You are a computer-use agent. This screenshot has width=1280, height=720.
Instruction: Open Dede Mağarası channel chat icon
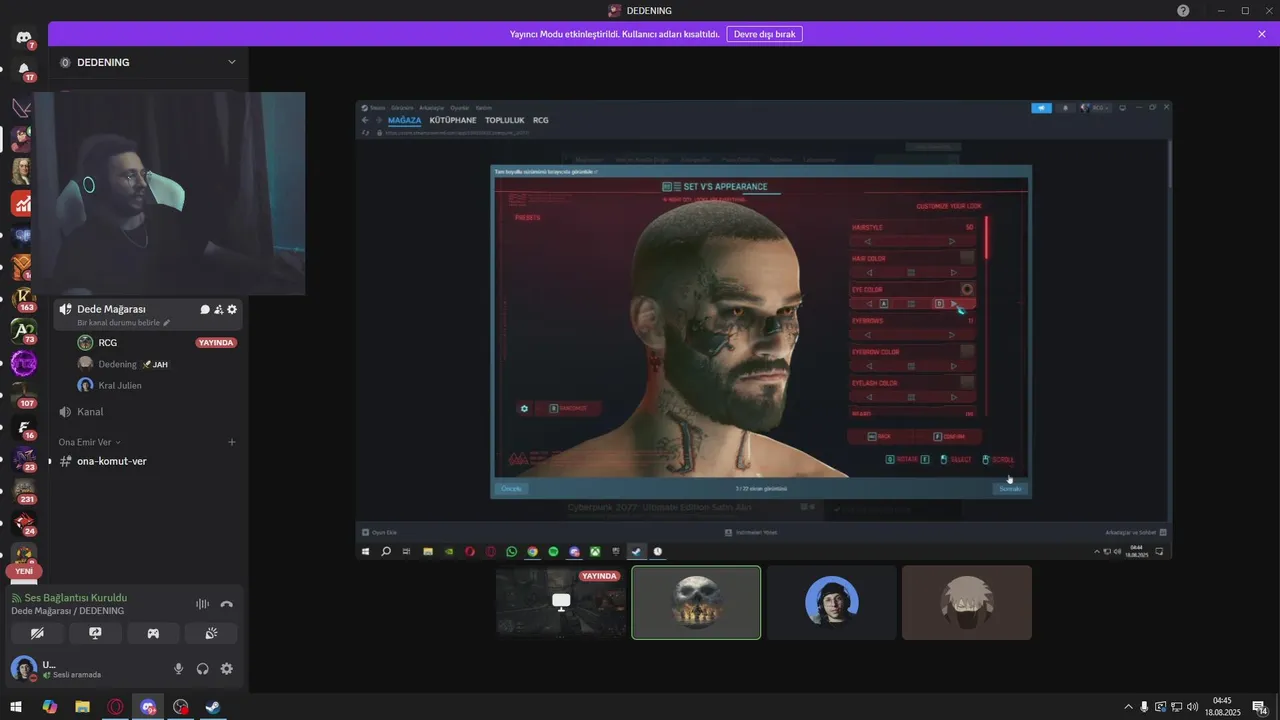coord(205,309)
